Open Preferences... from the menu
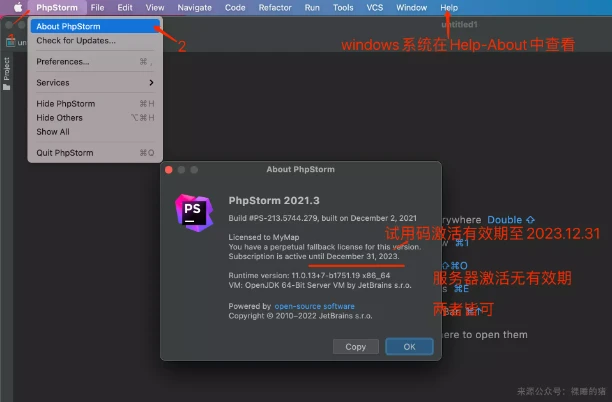This screenshot has width=612, height=402. (95, 62)
